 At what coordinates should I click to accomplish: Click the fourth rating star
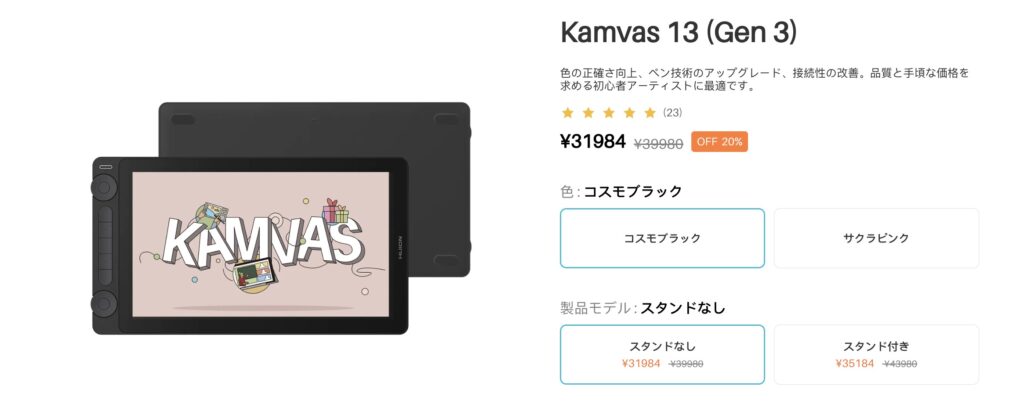[629, 112]
